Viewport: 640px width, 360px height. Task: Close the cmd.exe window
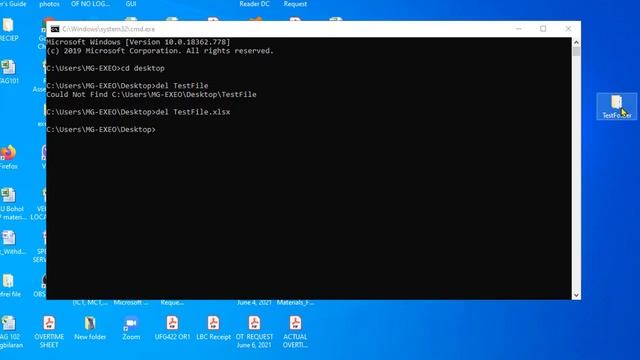click(x=568, y=29)
